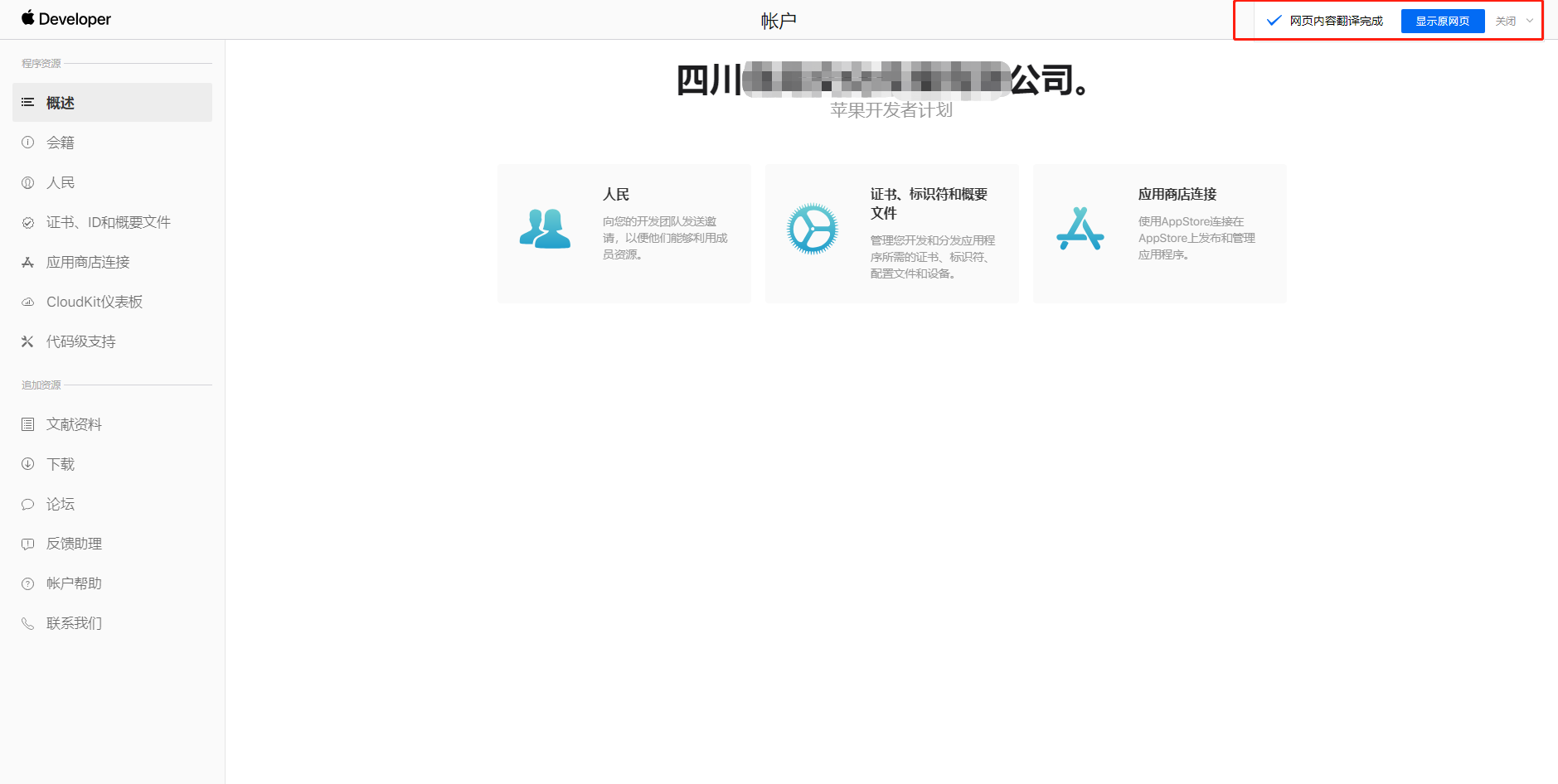Click the App Store icon on 应用商店连接 card
This screenshot has height=784, width=1558.
1080,229
